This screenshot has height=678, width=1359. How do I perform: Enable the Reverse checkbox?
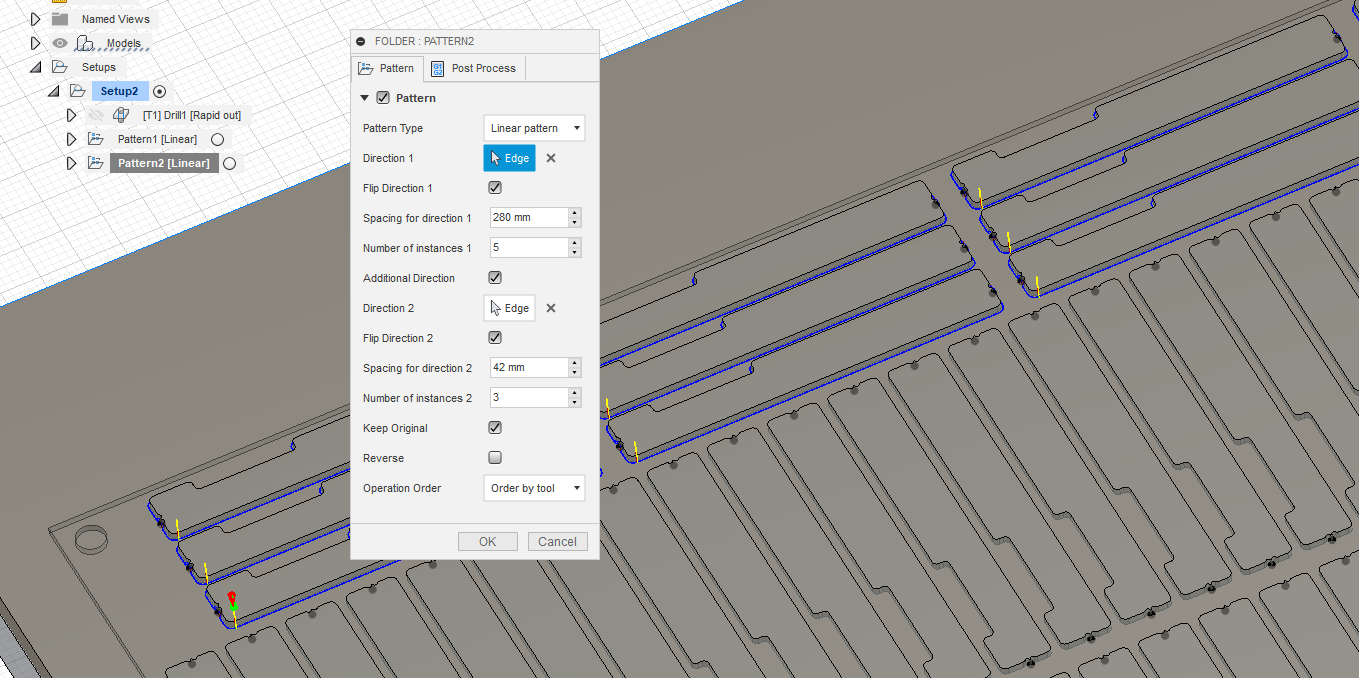495,458
